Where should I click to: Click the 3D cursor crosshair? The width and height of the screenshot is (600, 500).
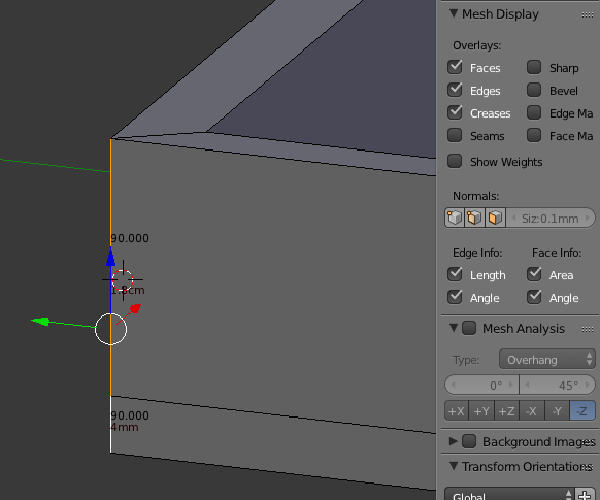123,280
